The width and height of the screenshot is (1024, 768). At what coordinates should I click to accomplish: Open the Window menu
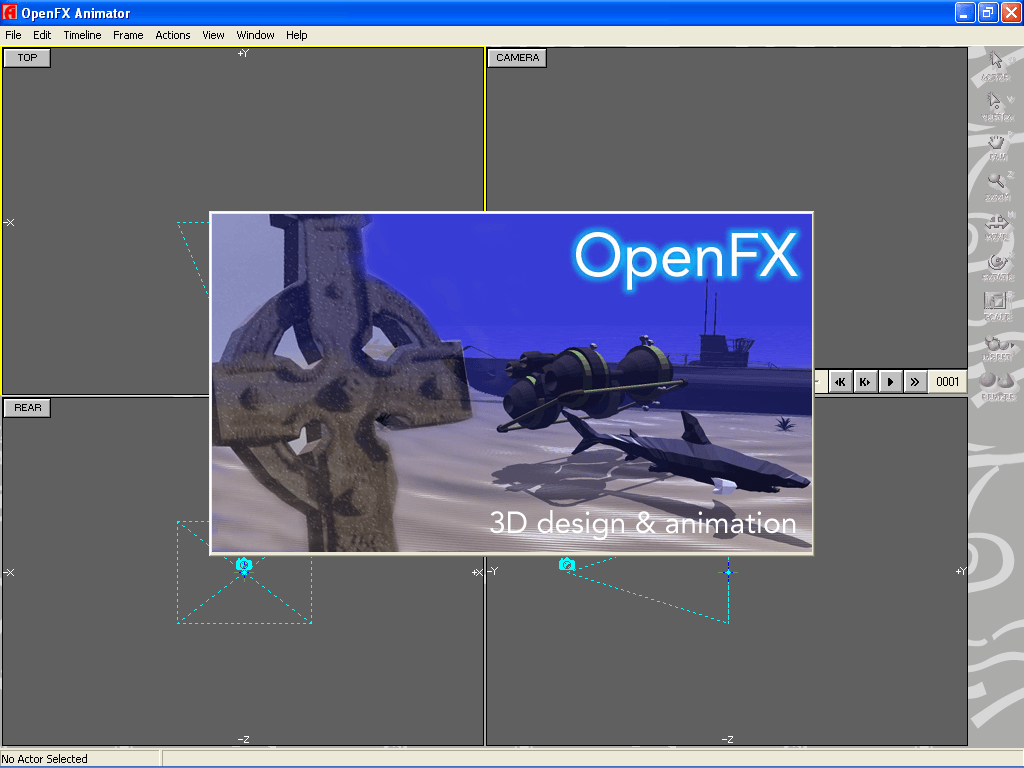point(255,35)
